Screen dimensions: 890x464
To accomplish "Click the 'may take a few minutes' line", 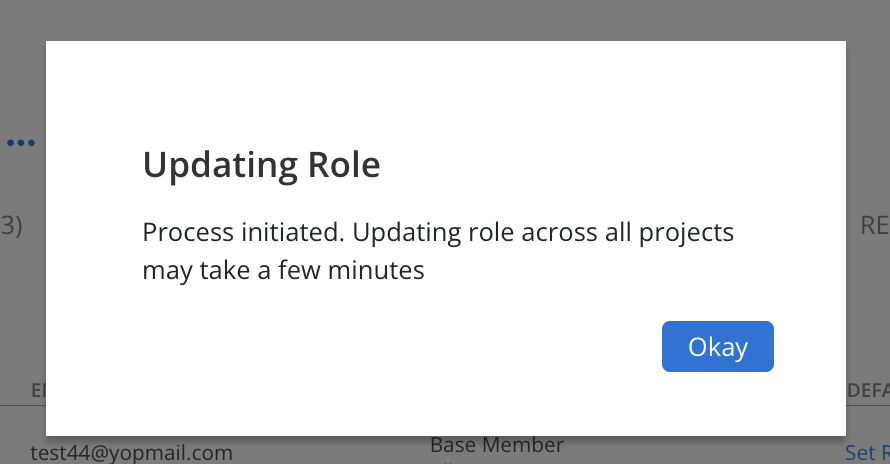I will [x=283, y=270].
